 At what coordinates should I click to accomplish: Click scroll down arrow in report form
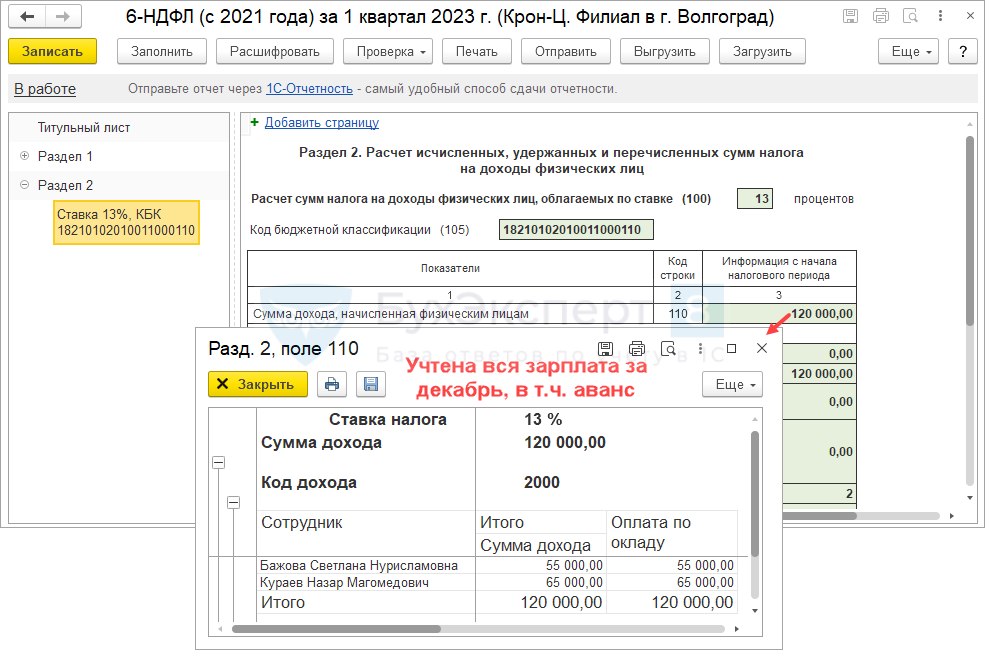(970, 498)
